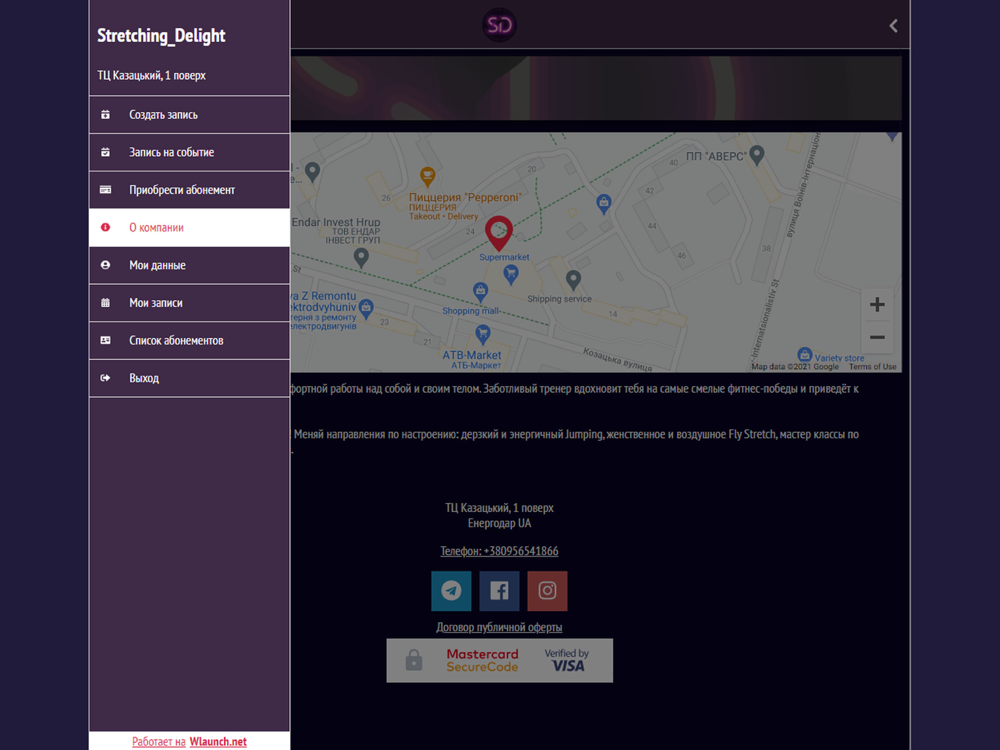Click calendar icon beside Создать запись
This screenshot has height=750, width=1000.
pyautogui.click(x=105, y=115)
